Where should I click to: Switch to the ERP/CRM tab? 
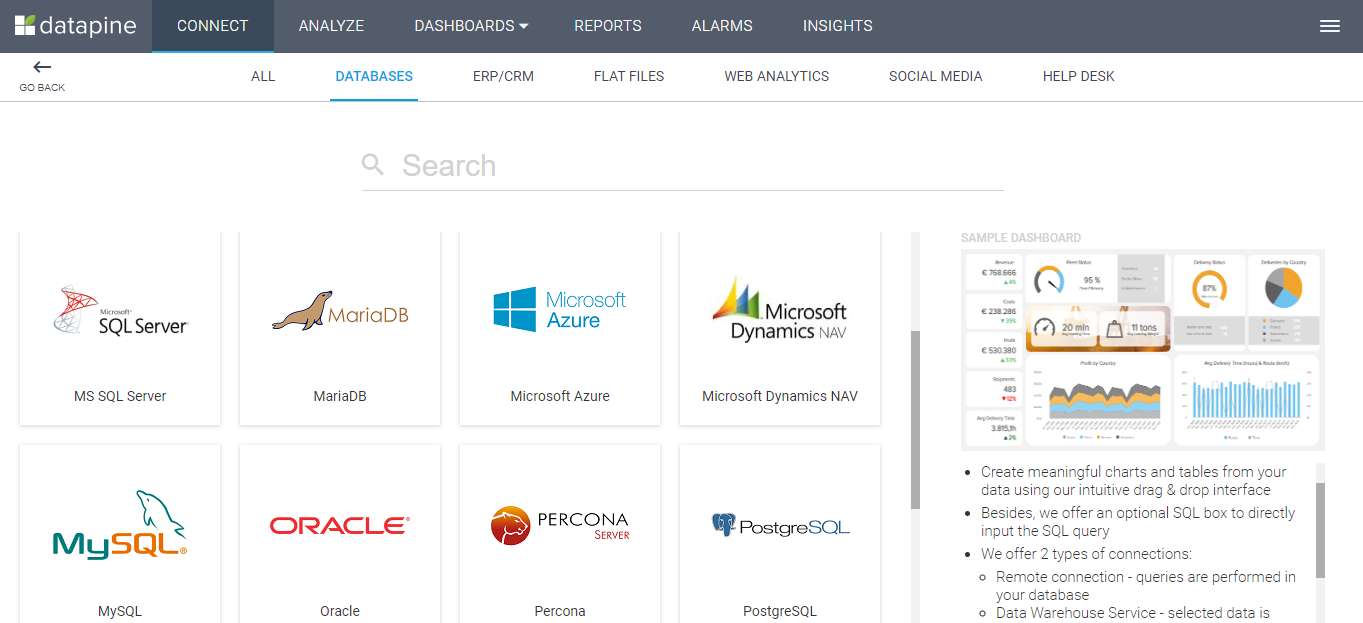pos(503,76)
